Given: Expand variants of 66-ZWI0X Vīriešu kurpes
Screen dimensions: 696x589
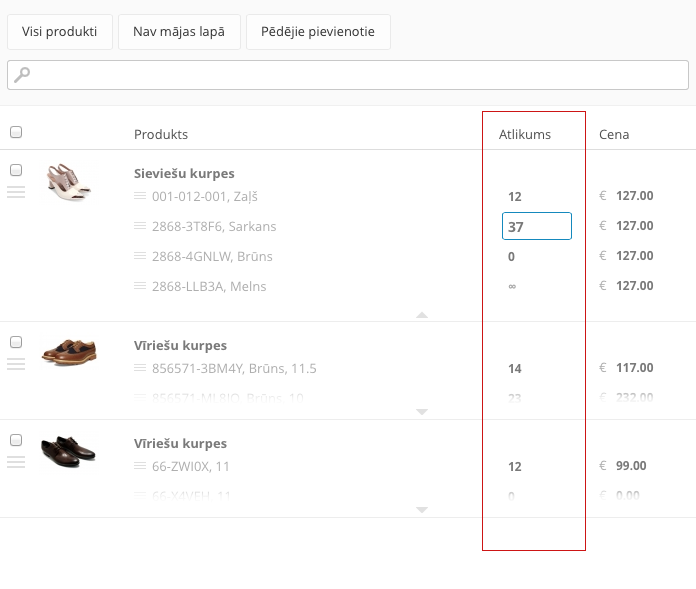Looking at the screenshot, I should 422,510.
